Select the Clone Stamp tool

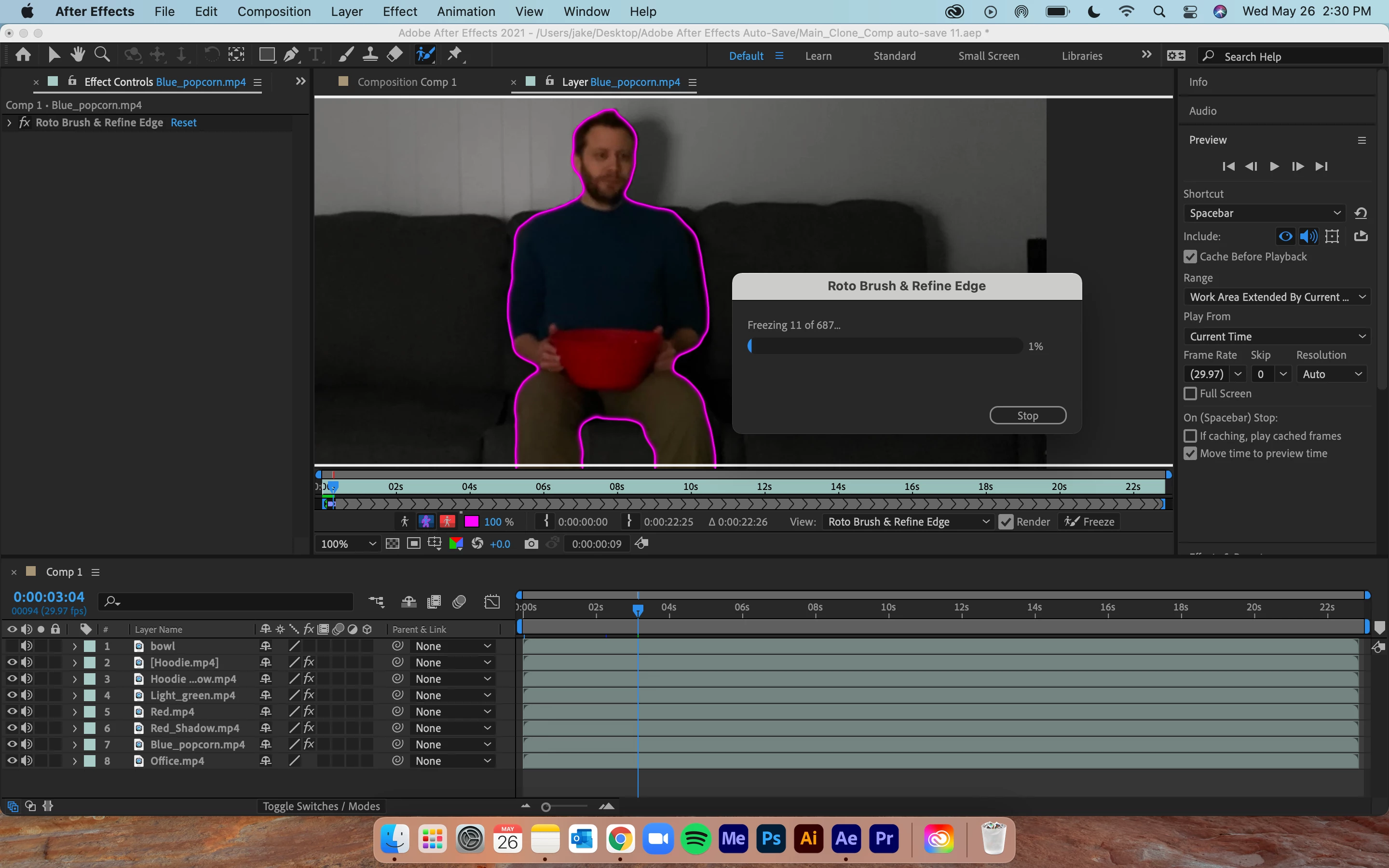tap(370, 54)
